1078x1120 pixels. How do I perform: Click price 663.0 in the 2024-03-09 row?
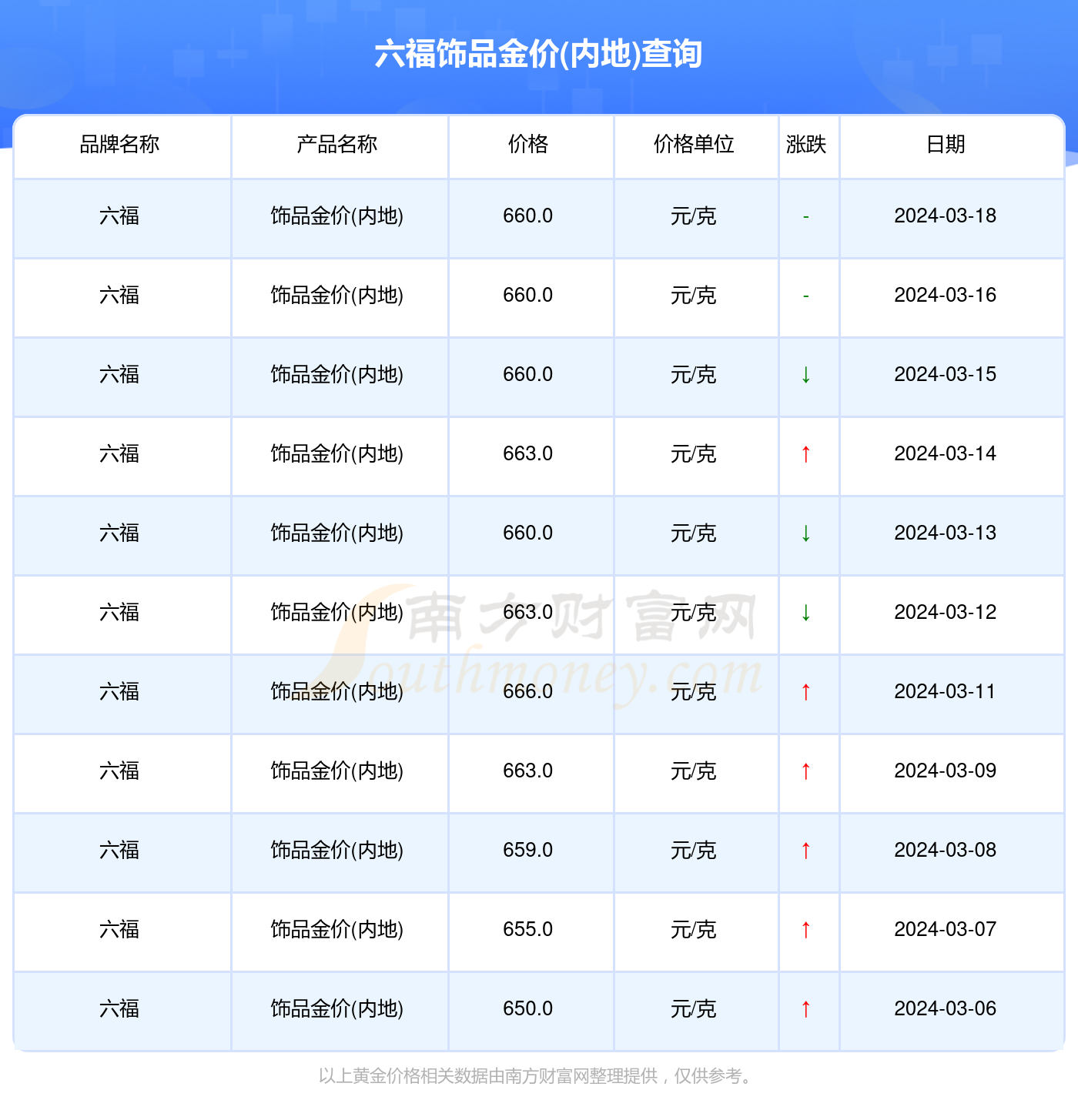528,771
